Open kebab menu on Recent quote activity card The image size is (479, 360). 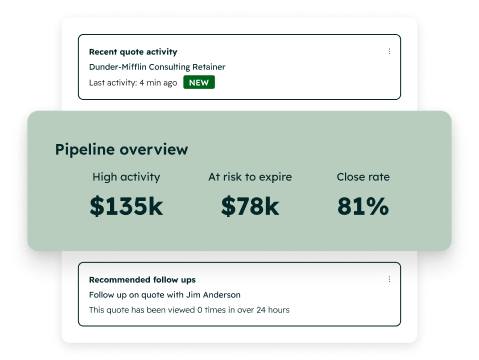(389, 51)
